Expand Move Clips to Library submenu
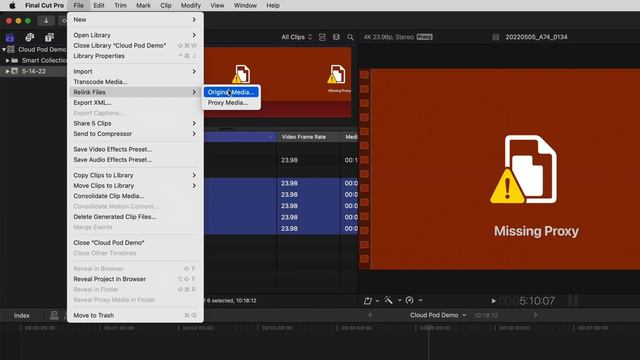 pos(135,186)
